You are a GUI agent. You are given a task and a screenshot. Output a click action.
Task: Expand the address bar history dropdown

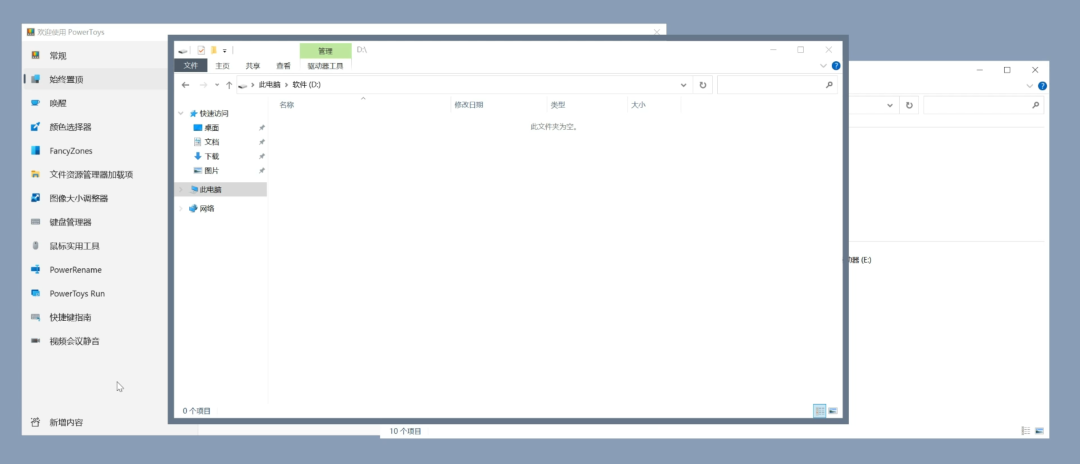pos(683,85)
